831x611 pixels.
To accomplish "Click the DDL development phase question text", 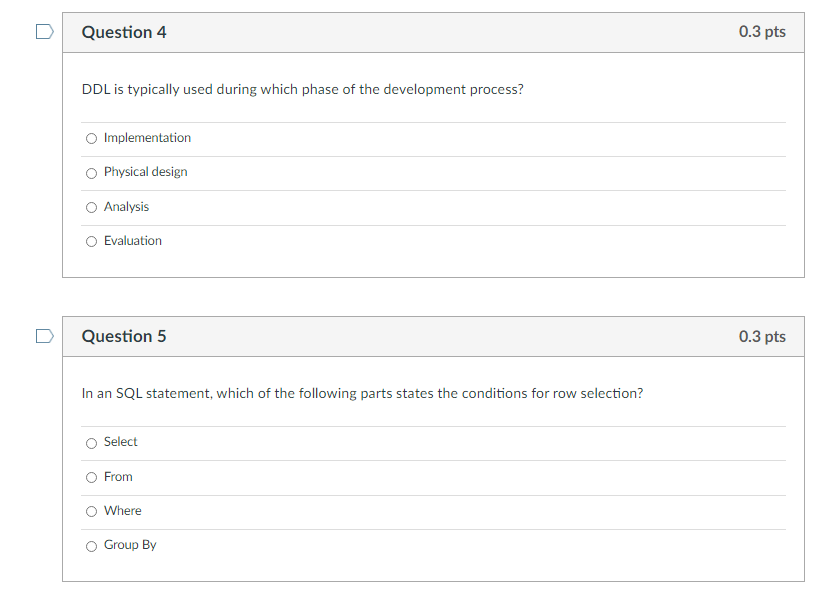I will pyautogui.click(x=302, y=90).
